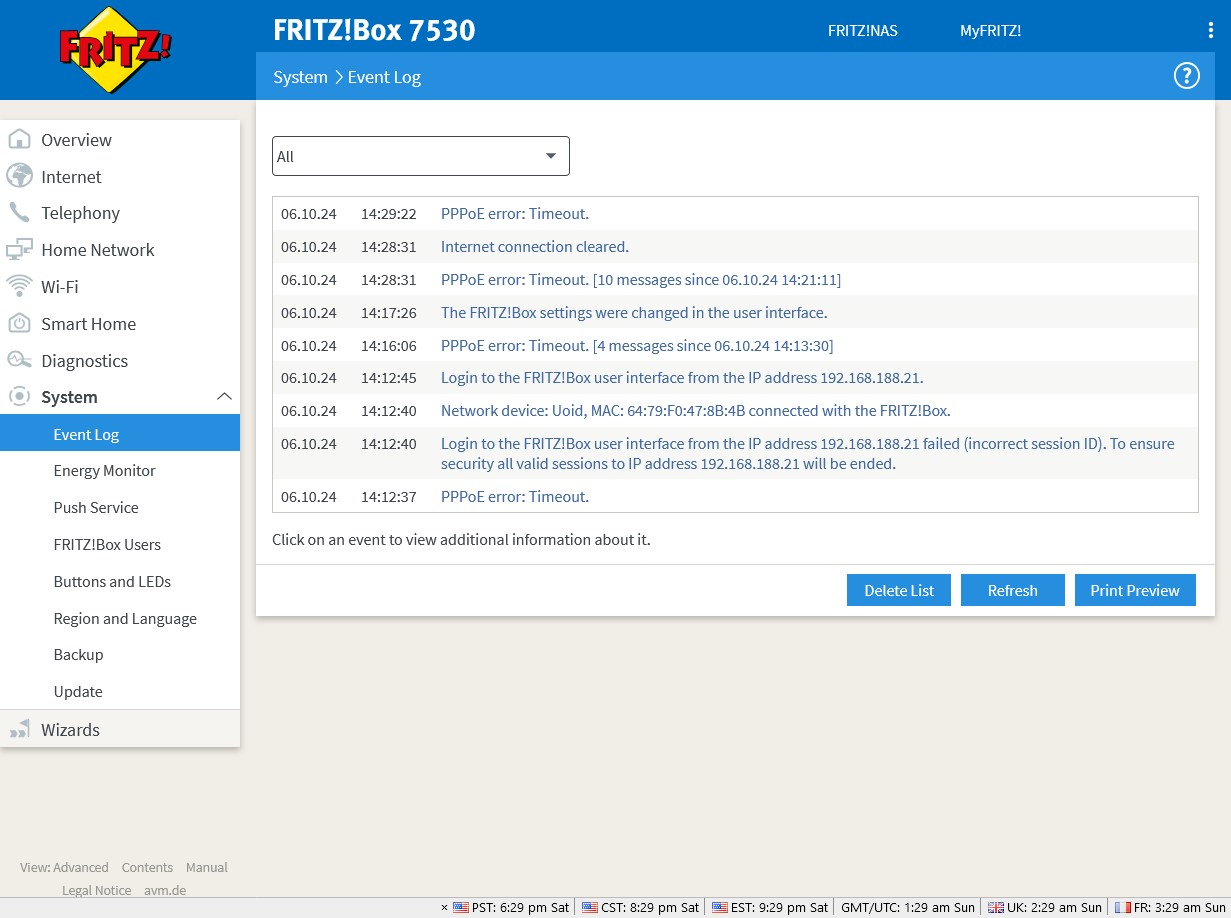
Task: Open the Energy Monitor page
Action: coord(104,470)
